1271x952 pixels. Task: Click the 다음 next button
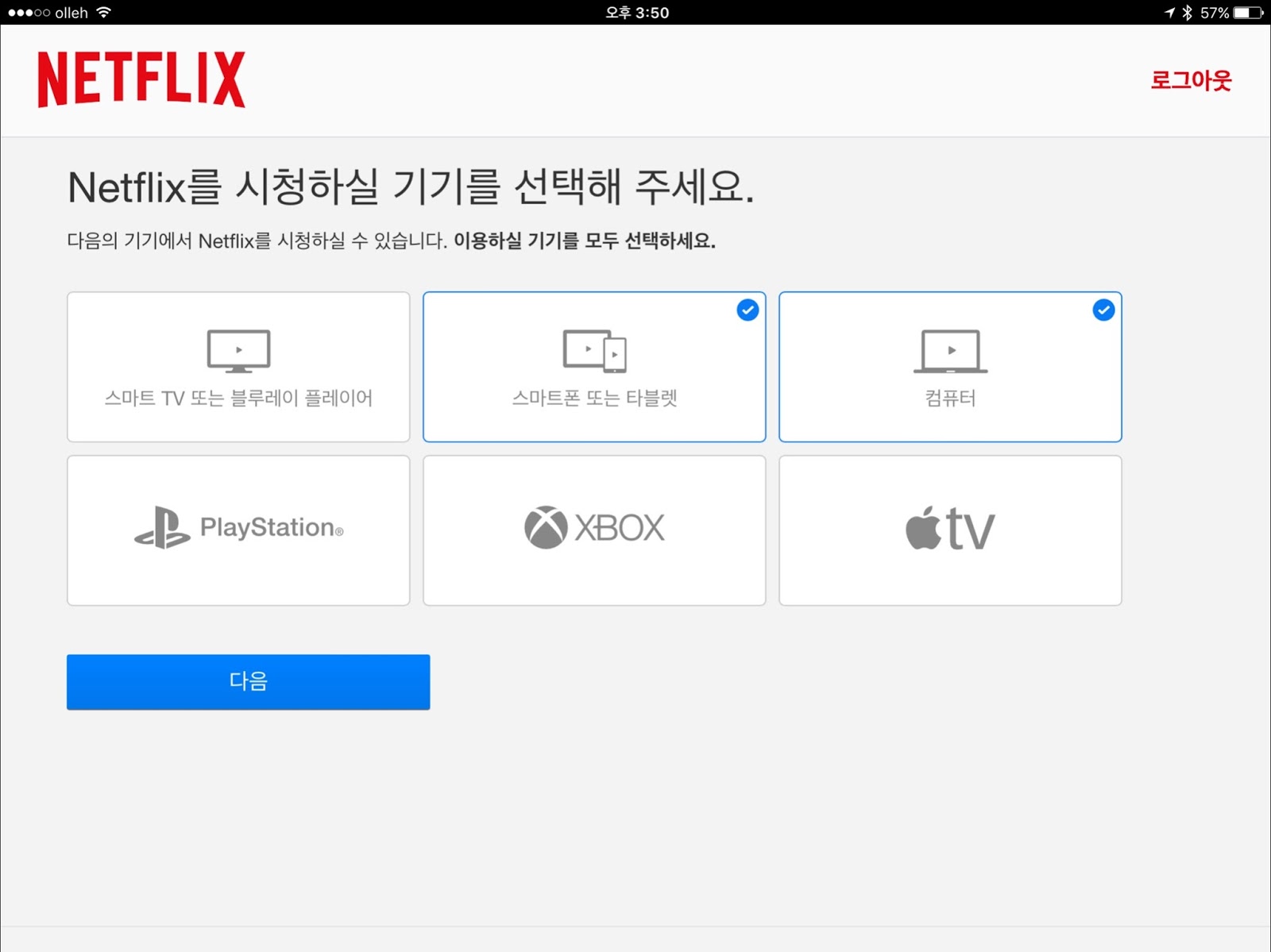[x=248, y=682]
